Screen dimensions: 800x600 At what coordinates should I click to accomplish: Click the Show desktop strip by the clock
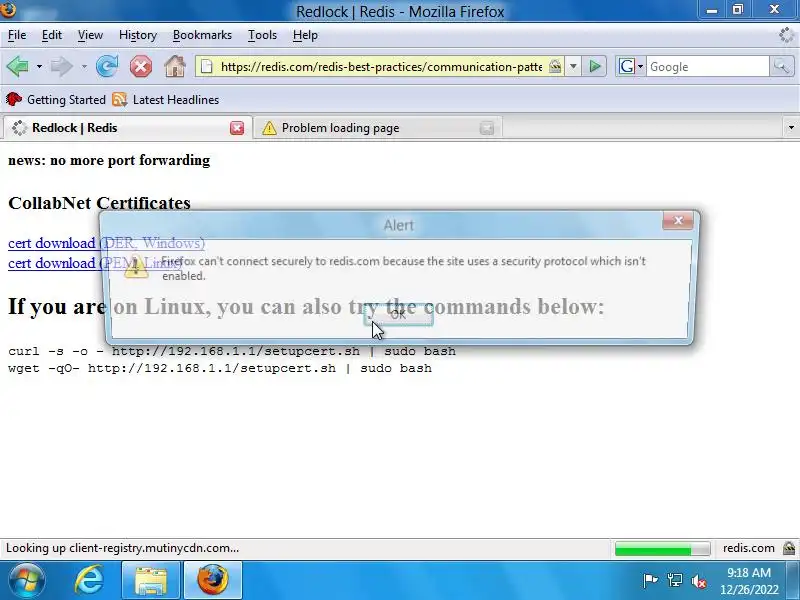795,580
